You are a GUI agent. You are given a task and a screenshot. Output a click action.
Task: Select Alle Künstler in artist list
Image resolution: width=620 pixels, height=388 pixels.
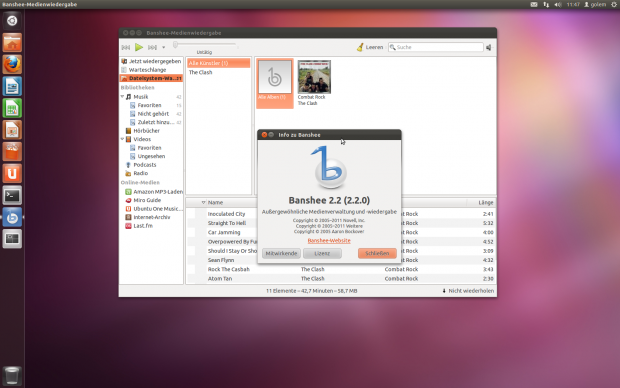(x=218, y=63)
